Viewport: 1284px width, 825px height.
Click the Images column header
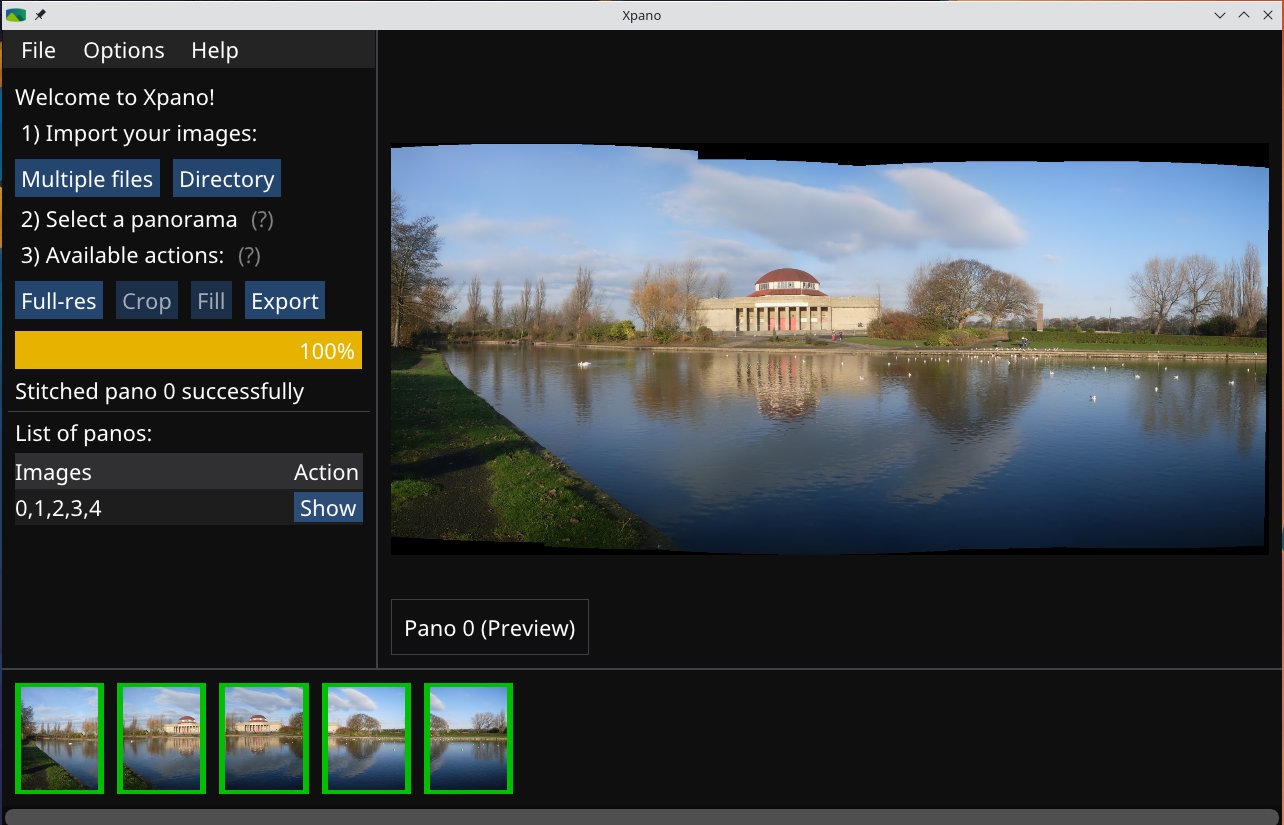(x=53, y=472)
